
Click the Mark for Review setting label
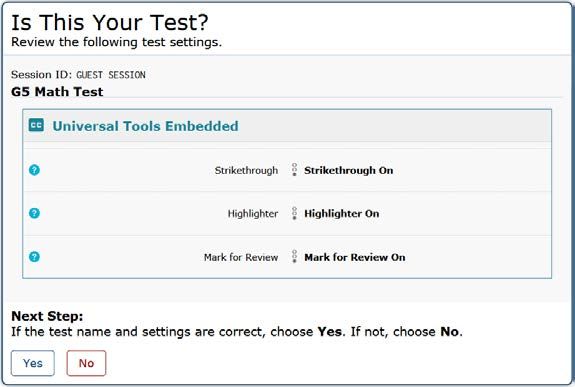(241, 257)
